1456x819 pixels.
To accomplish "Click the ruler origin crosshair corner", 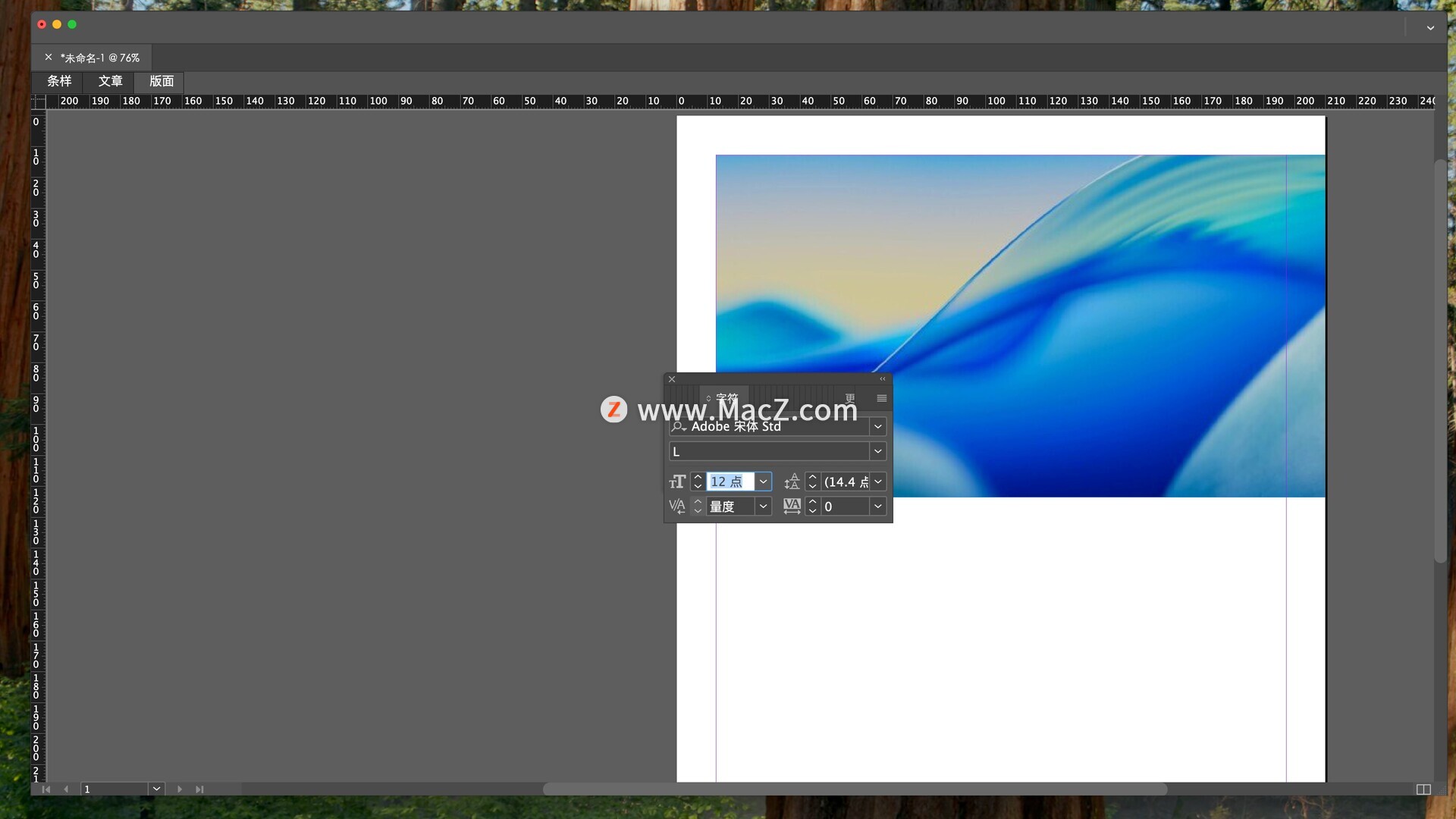I will pyautogui.click(x=38, y=102).
